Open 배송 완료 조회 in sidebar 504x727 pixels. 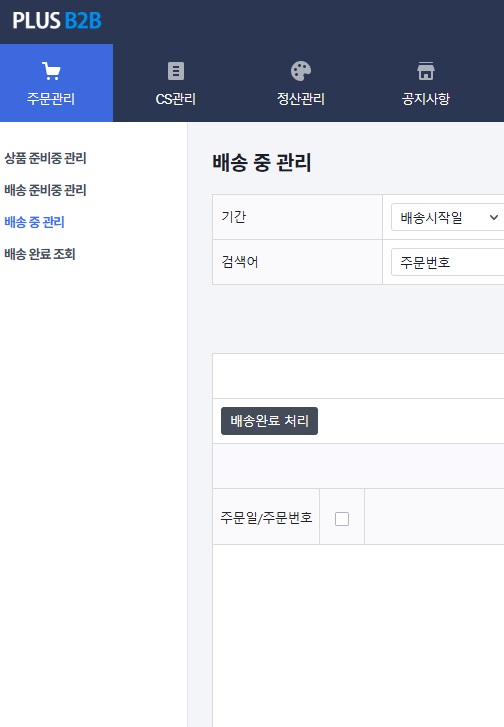pyautogui.click(x=40, y=254)
